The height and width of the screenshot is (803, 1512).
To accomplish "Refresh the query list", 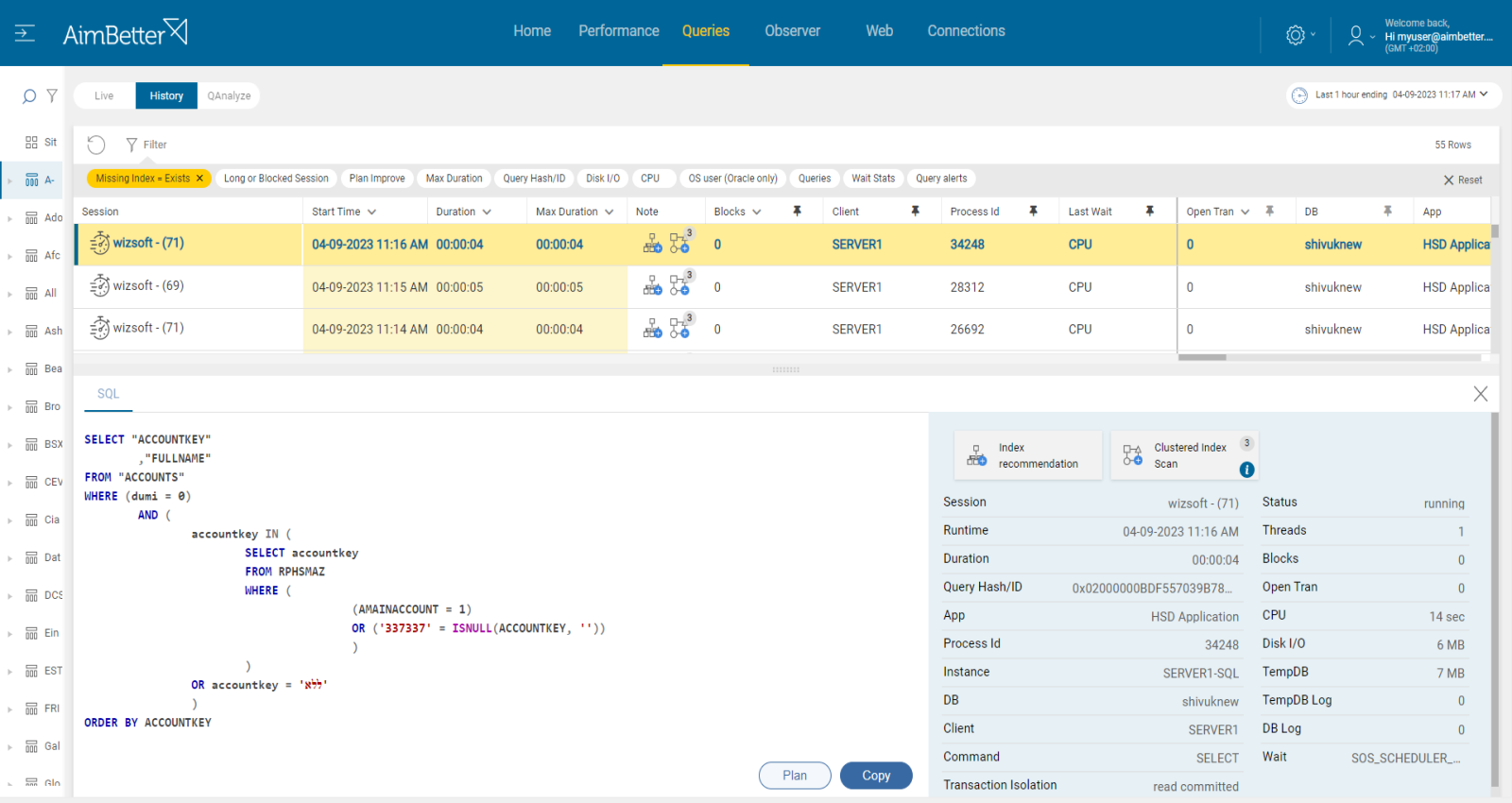I will [x=96, y=145].
